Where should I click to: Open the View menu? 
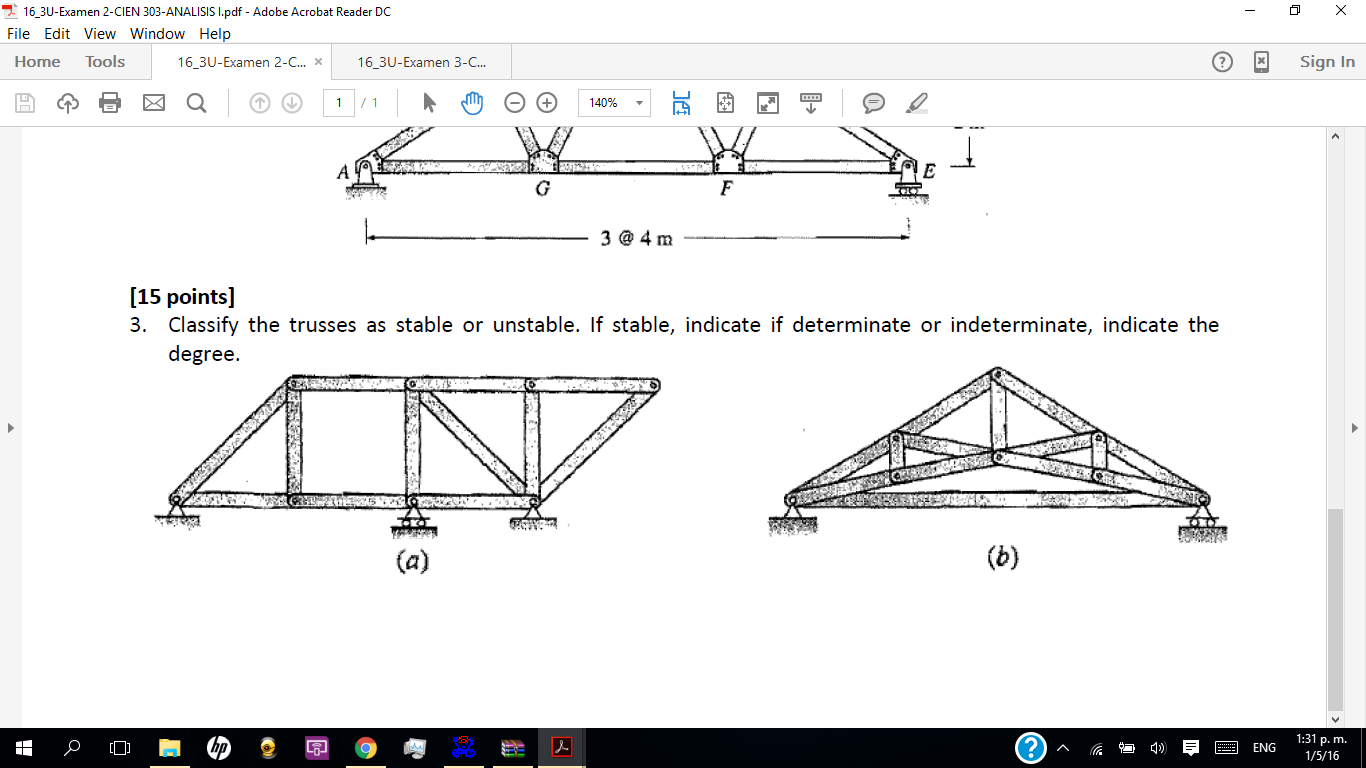[100, 33]
